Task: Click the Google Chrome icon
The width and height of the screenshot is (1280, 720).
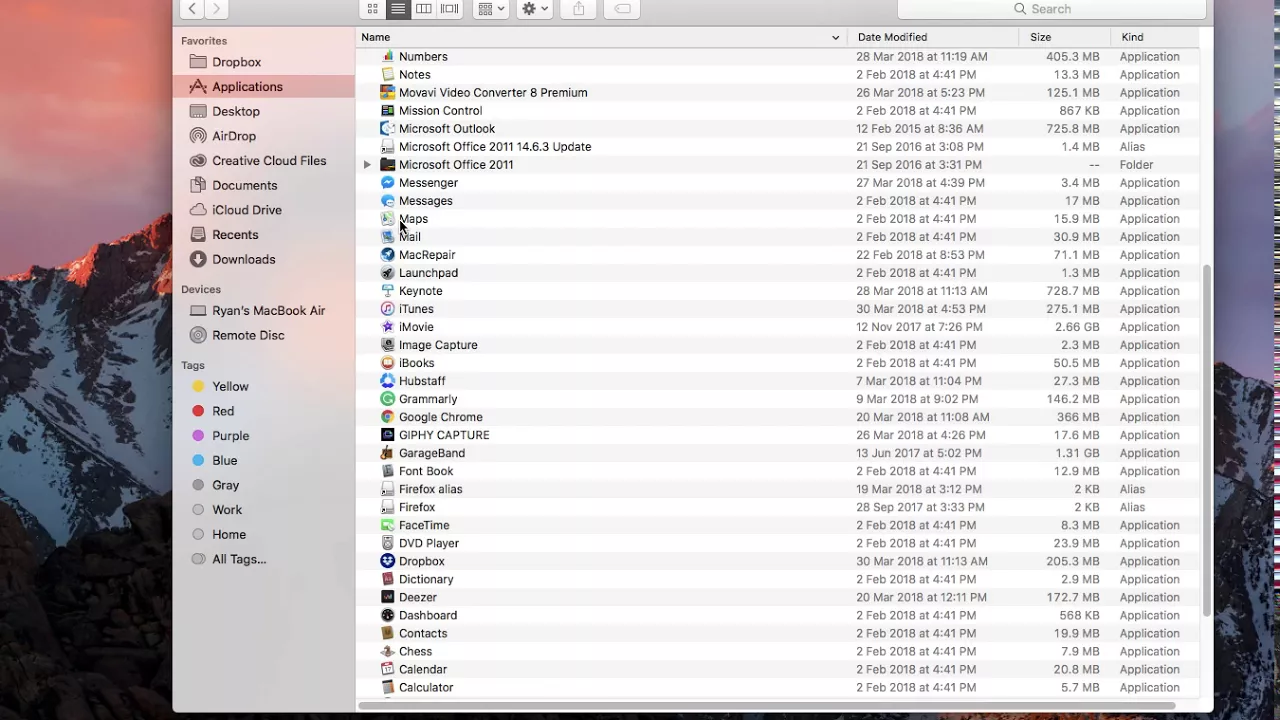Action: pyautogui.click(x=388, y=417)
